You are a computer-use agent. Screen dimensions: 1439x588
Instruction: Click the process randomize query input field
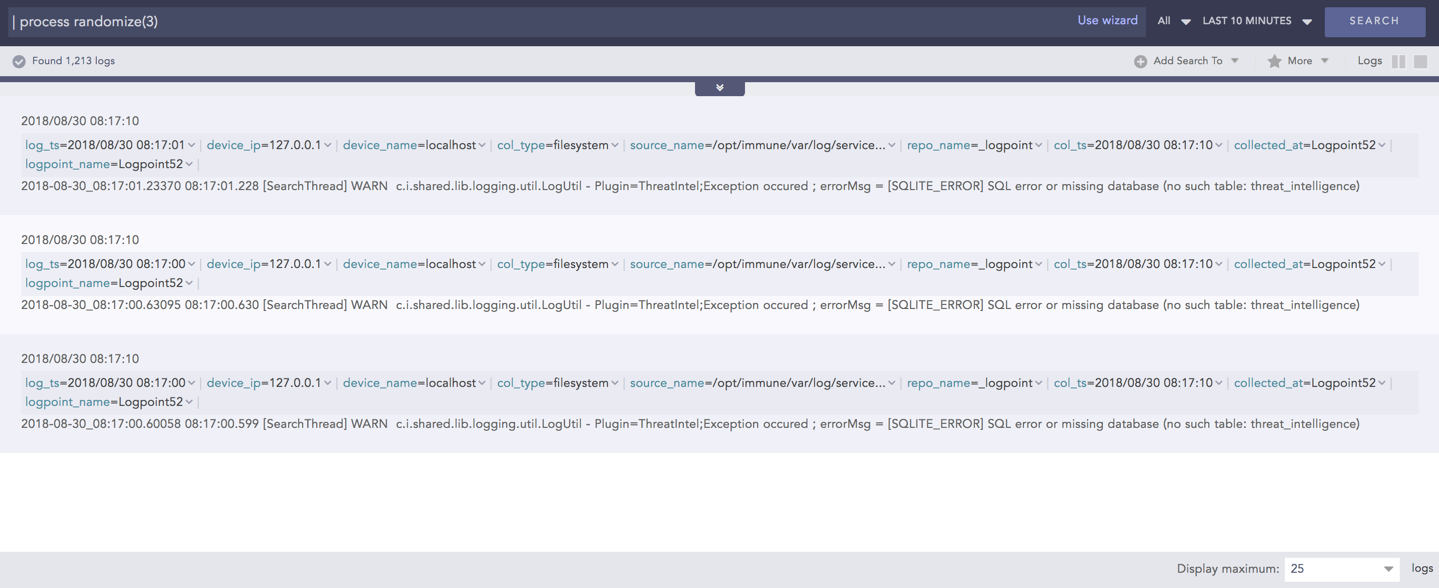pos(400,20)
